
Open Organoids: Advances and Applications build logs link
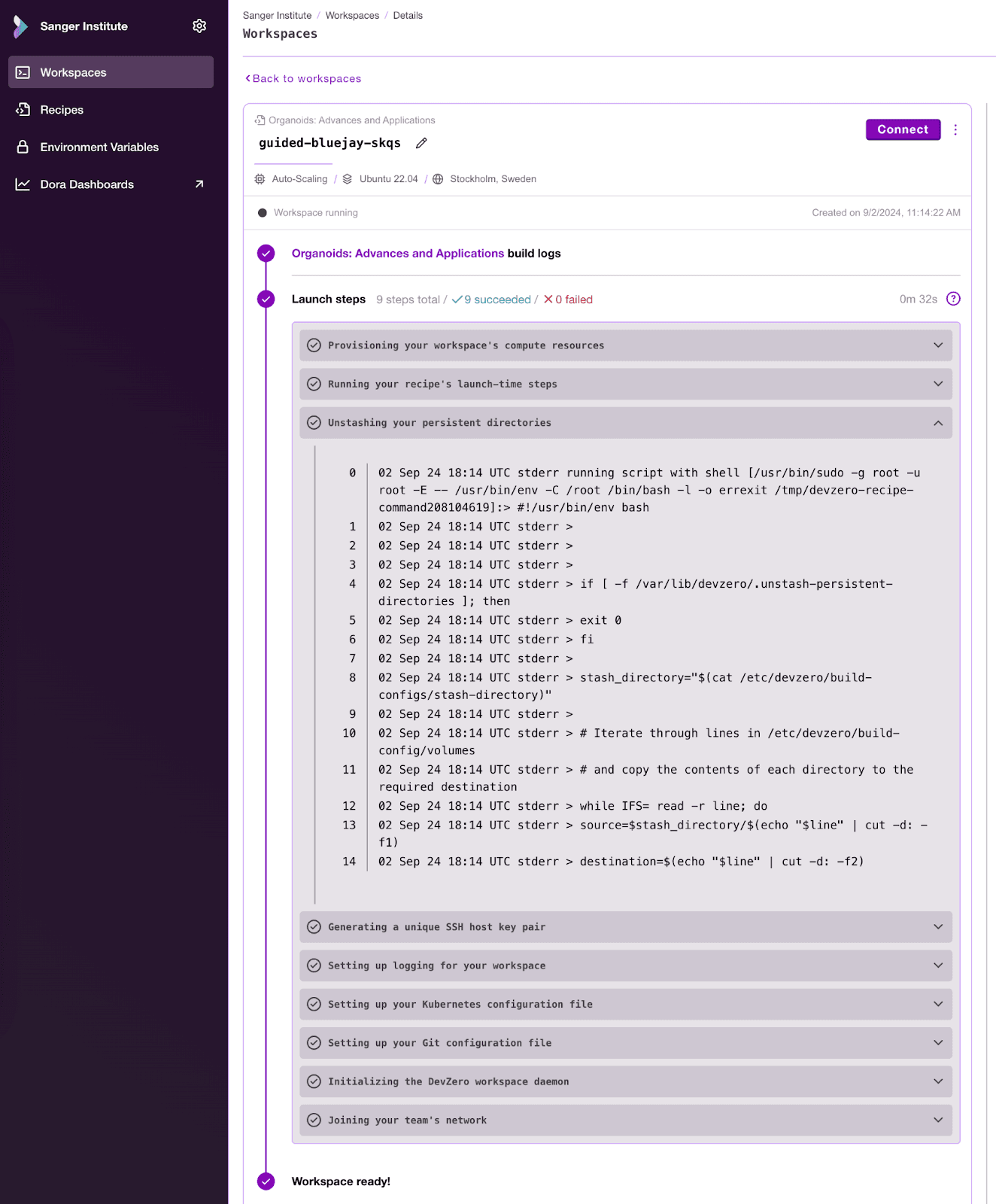coord(397,254)
